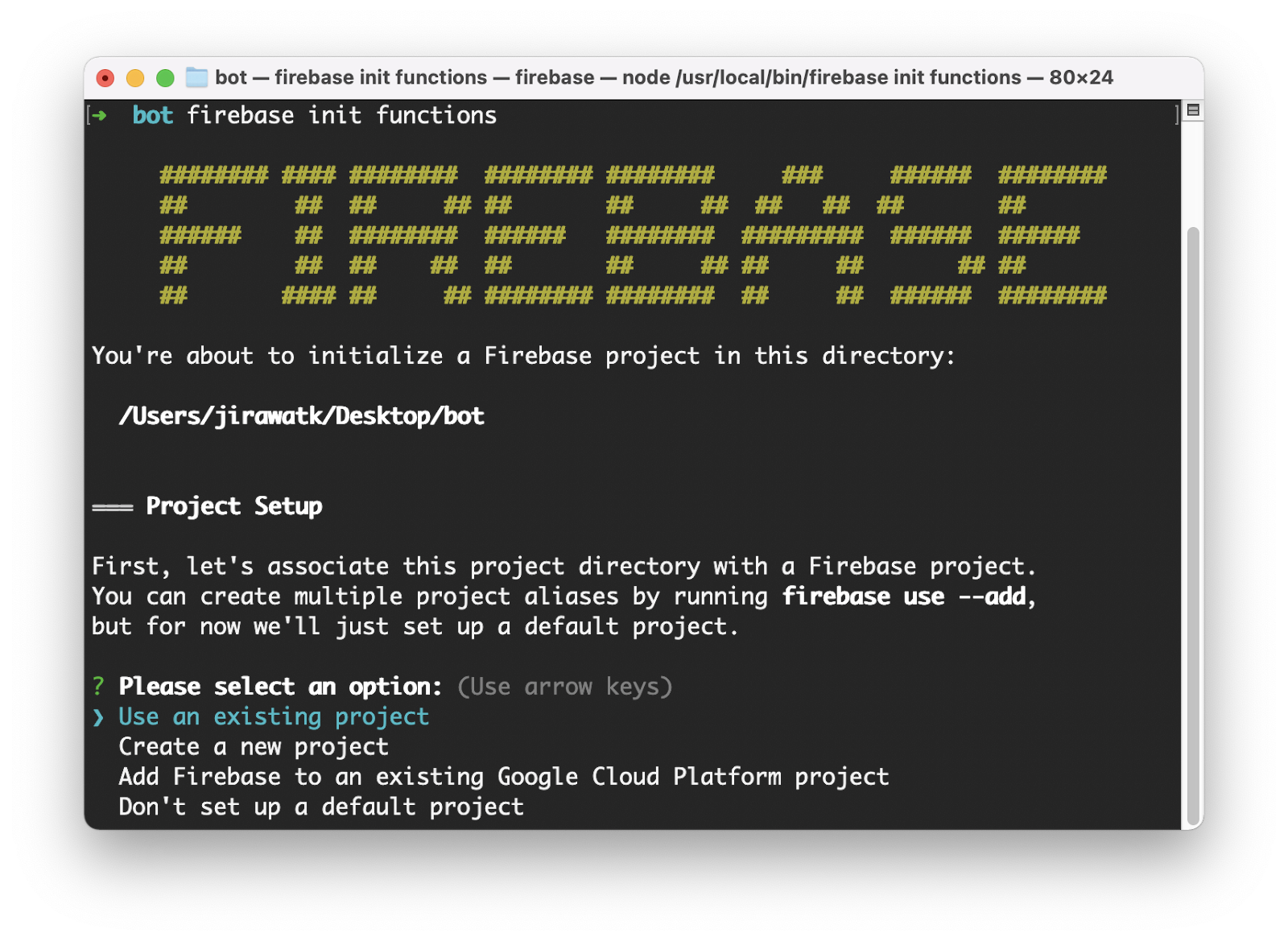Click the green question mark before the prompt
The image size is (1288, 941).
[x=98, y=687]
